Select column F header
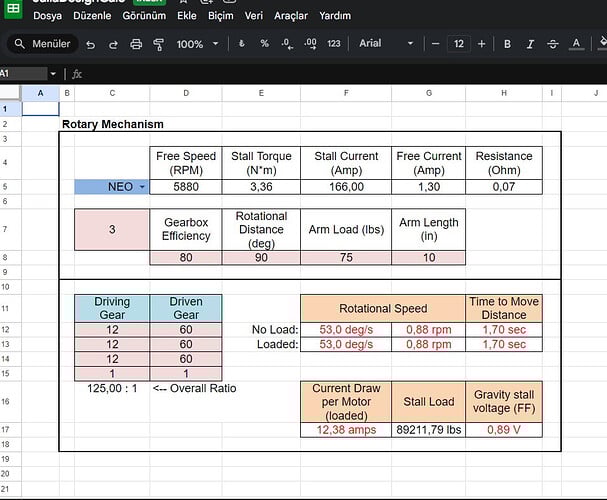This screenshot has width=607, height=500. point(346,93)
